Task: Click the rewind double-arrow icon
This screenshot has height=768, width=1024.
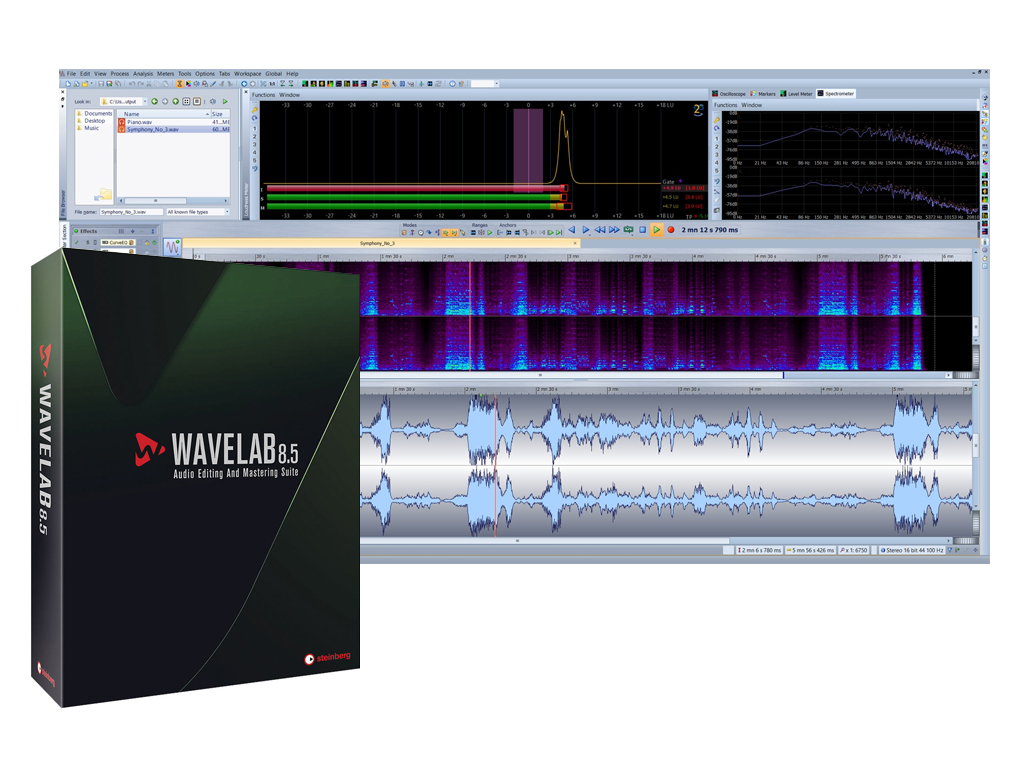Action: point(600,230)
